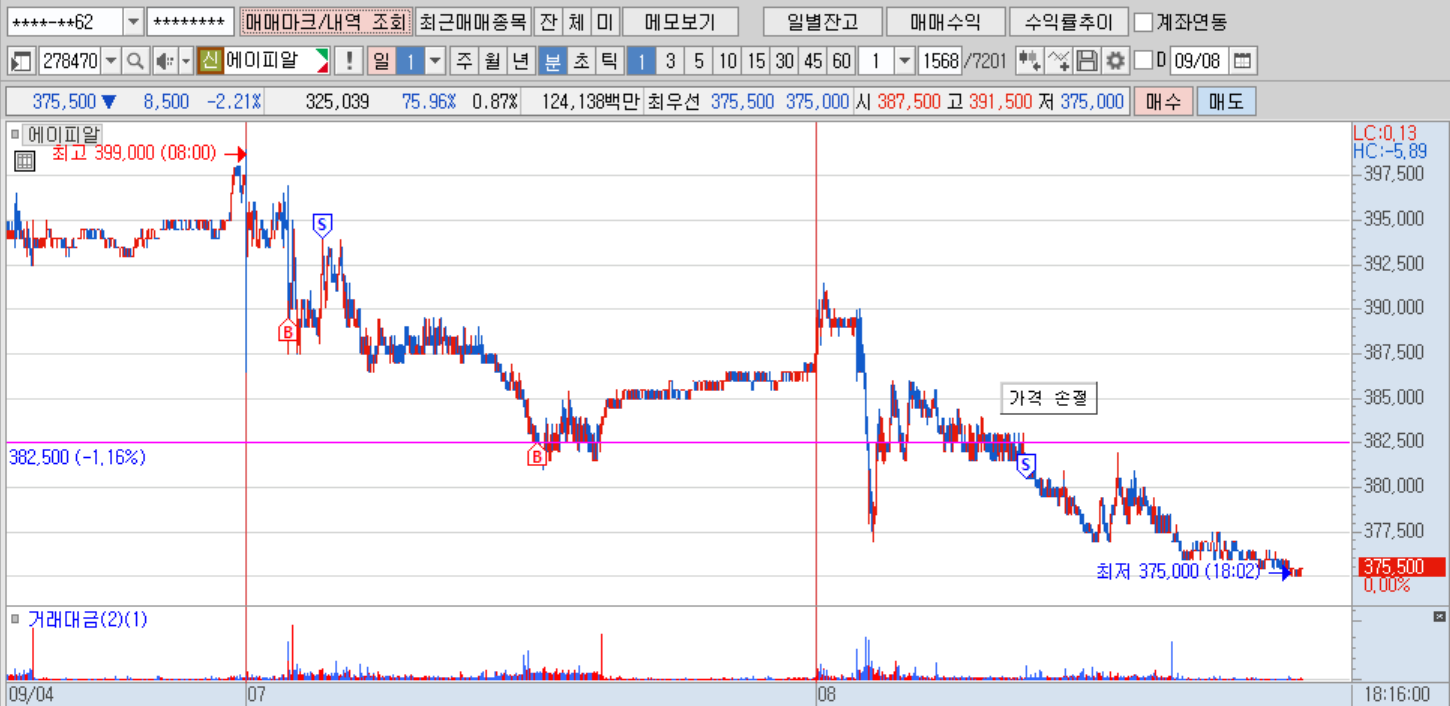Image resolution: width=1450 pixels, height=706 pixels.
Task: Click the data table grid icon on chart
Action: pos(24,160)
